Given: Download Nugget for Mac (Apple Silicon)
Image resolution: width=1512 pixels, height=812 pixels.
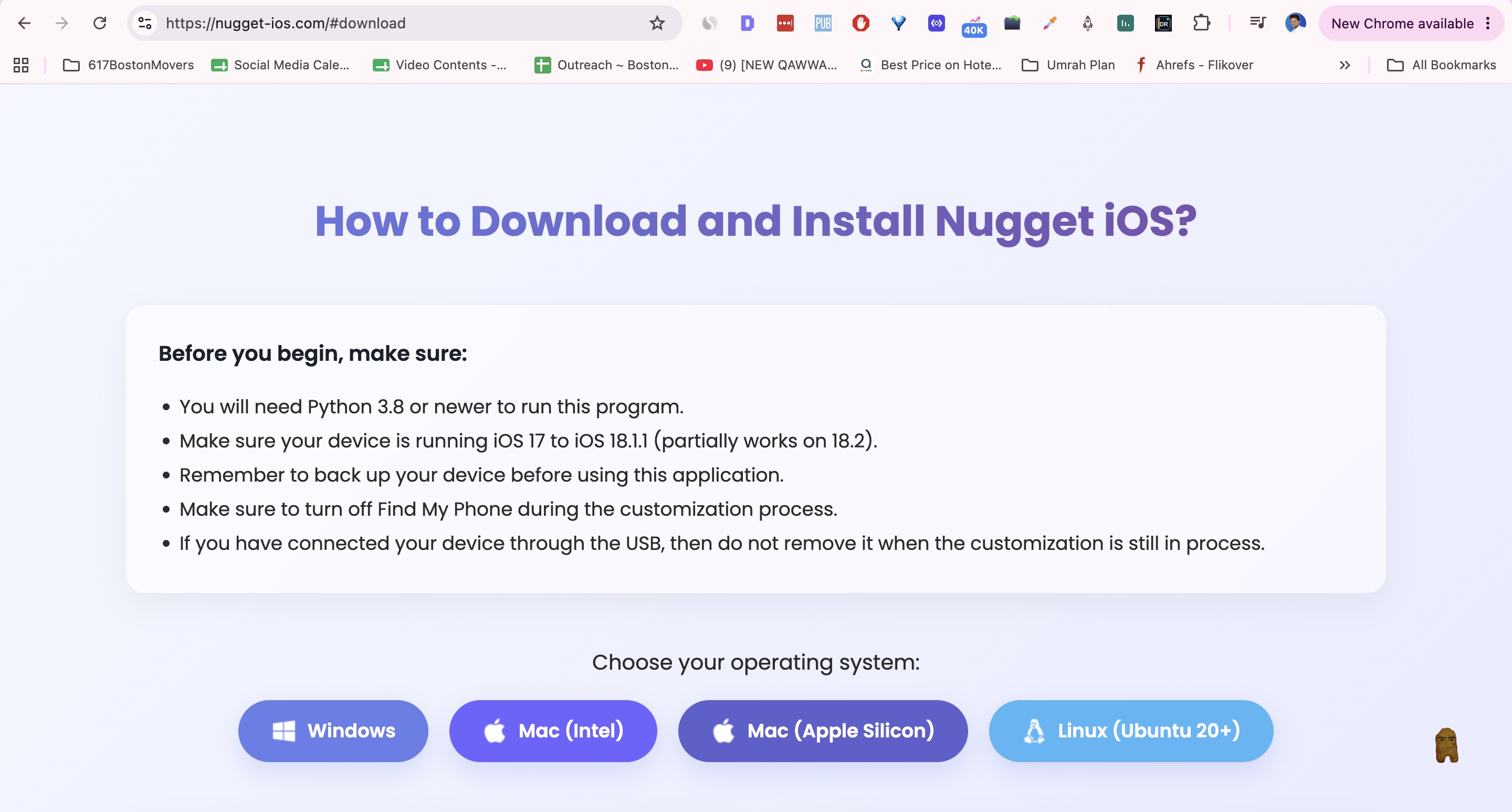Looking at the screenshot, I should 823,731.
